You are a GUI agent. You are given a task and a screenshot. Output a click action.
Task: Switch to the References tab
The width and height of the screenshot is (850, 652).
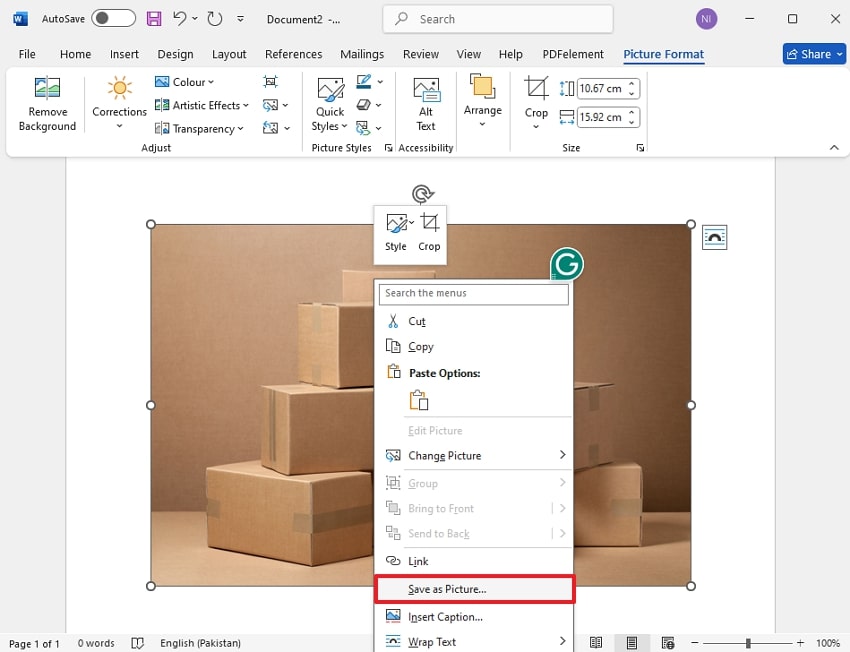click(x=293, y=54)
